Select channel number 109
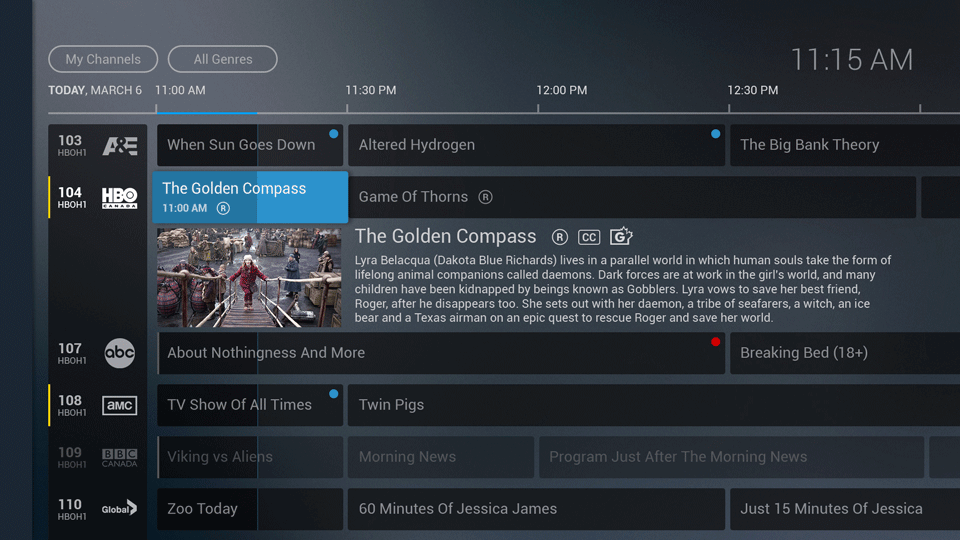Screen dimensions: 960x540 pos(70,453)
